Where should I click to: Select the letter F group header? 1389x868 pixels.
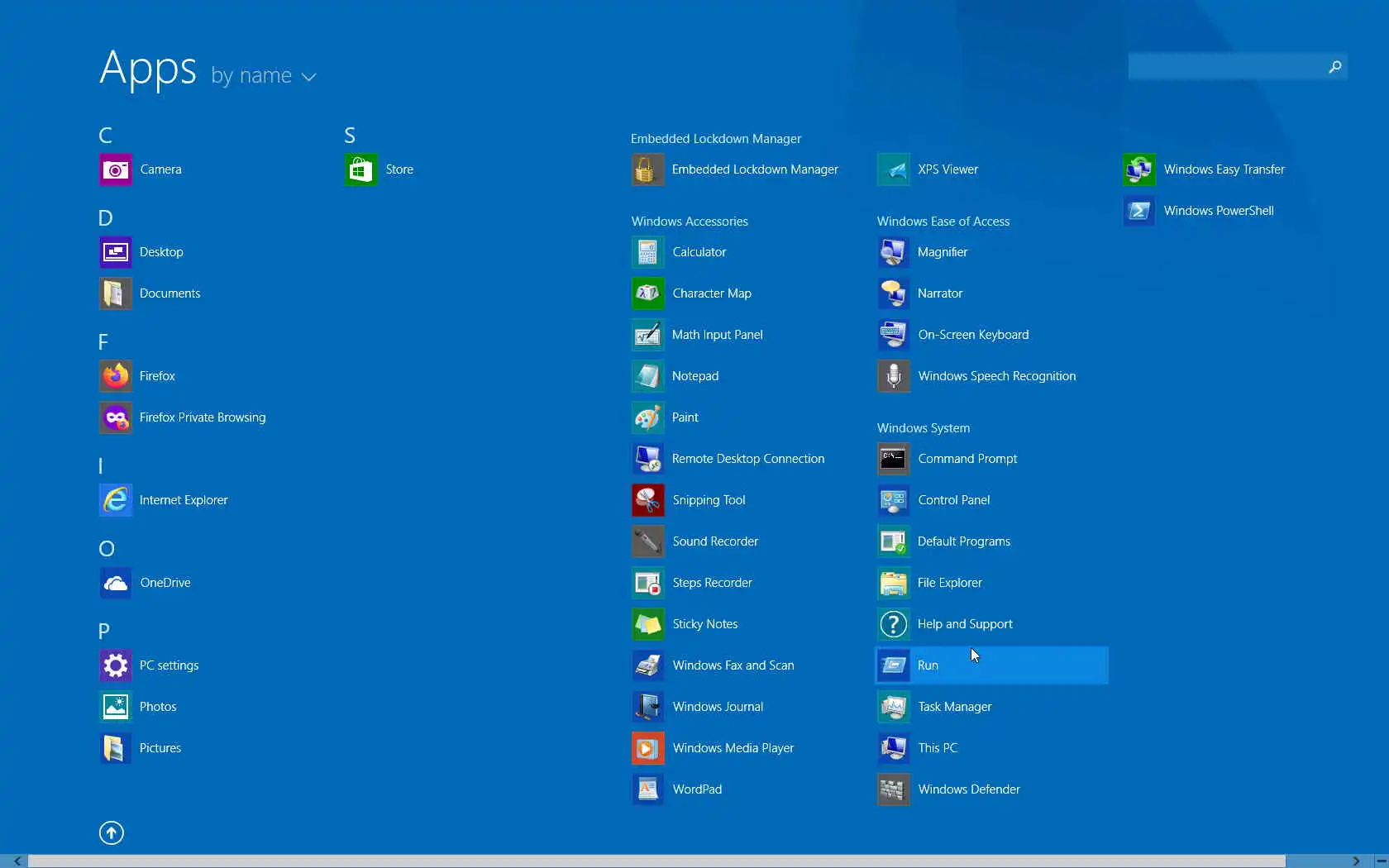(x=103, y=342)
